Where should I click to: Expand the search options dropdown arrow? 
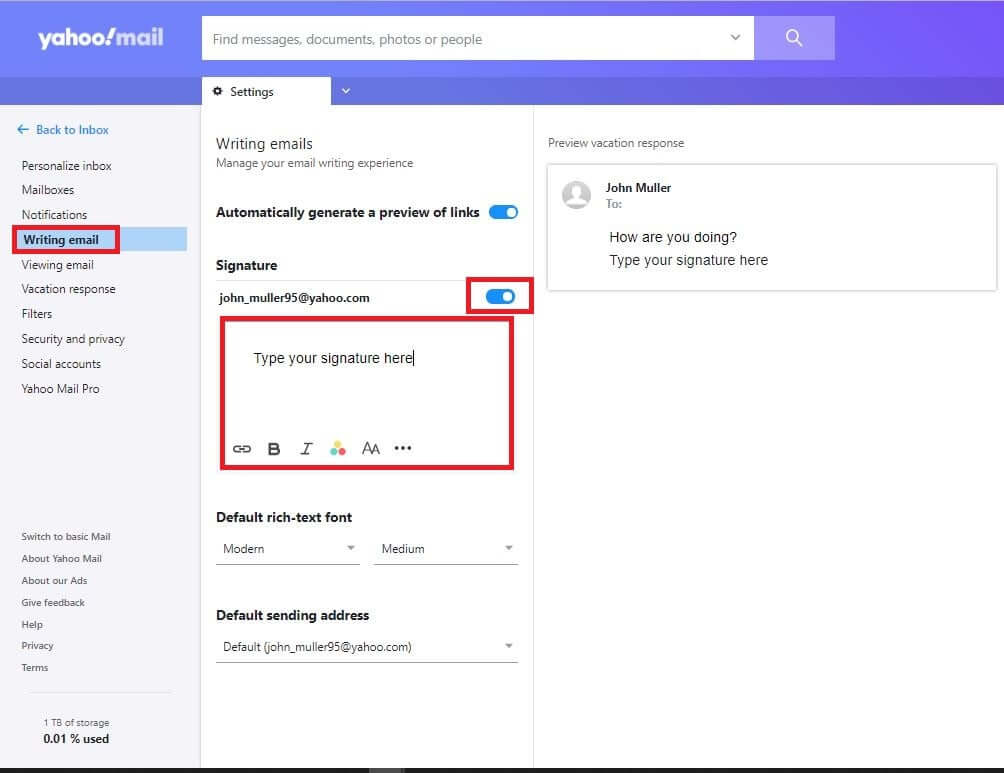click(x=735, y=38)
